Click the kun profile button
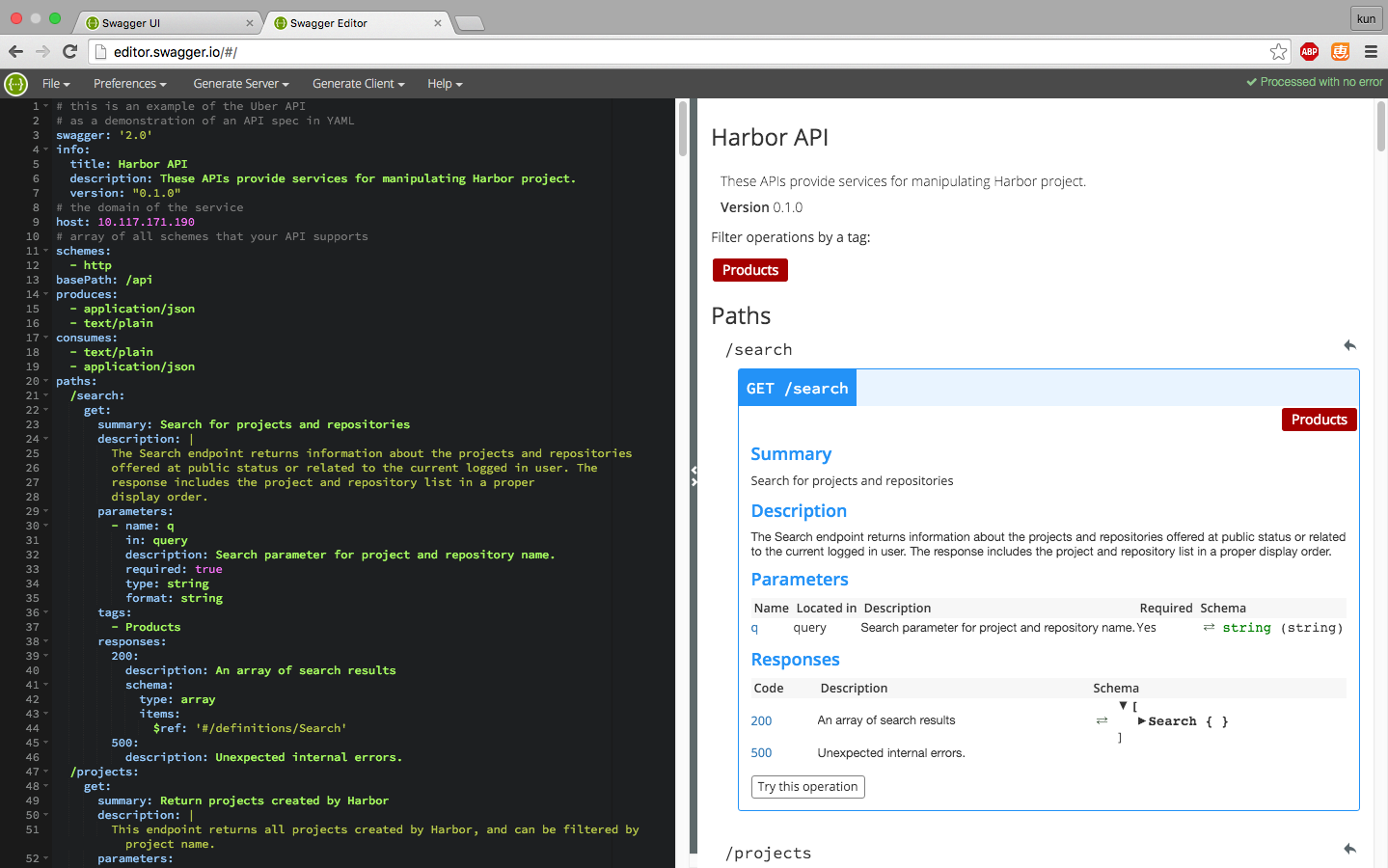Viewport: 1388px width, 868px height. 1366,18
